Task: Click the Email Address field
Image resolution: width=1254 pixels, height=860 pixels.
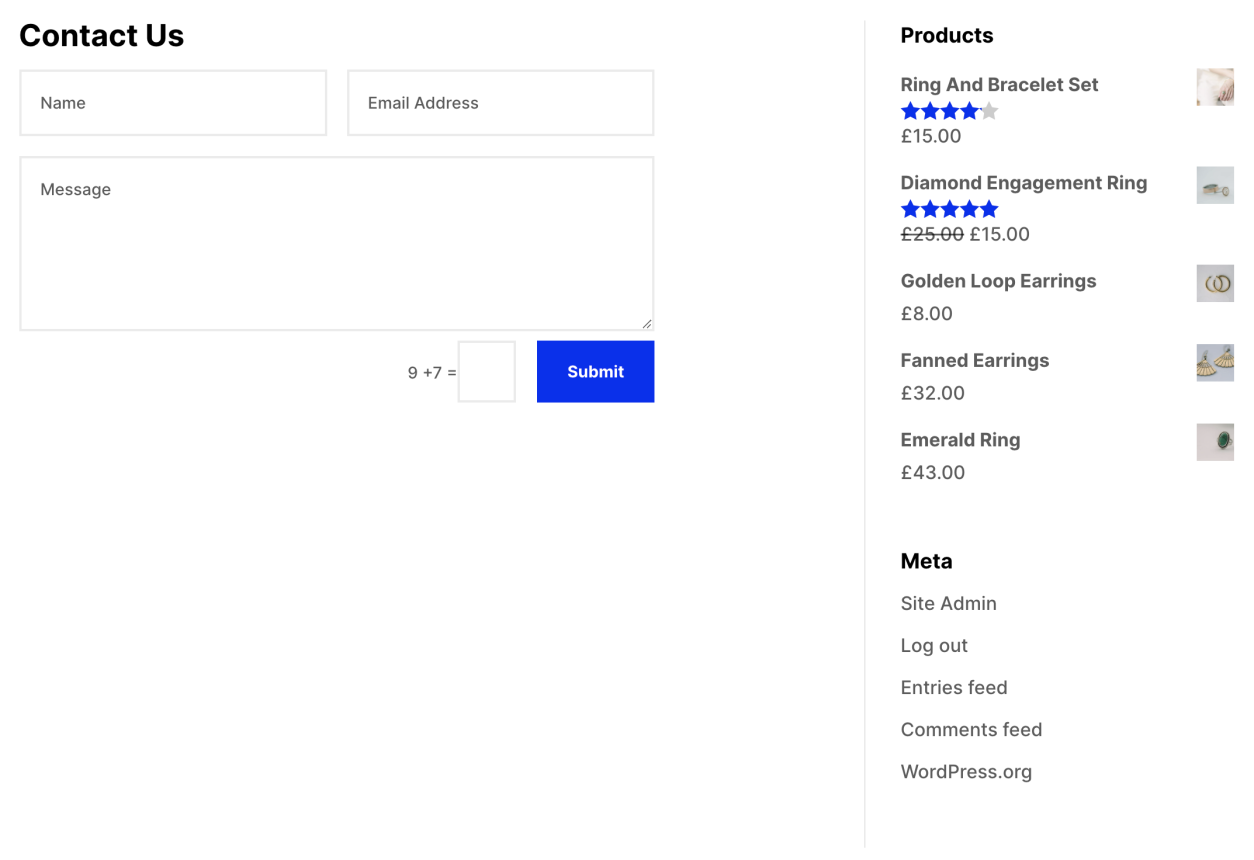Action: coord(500,103)
